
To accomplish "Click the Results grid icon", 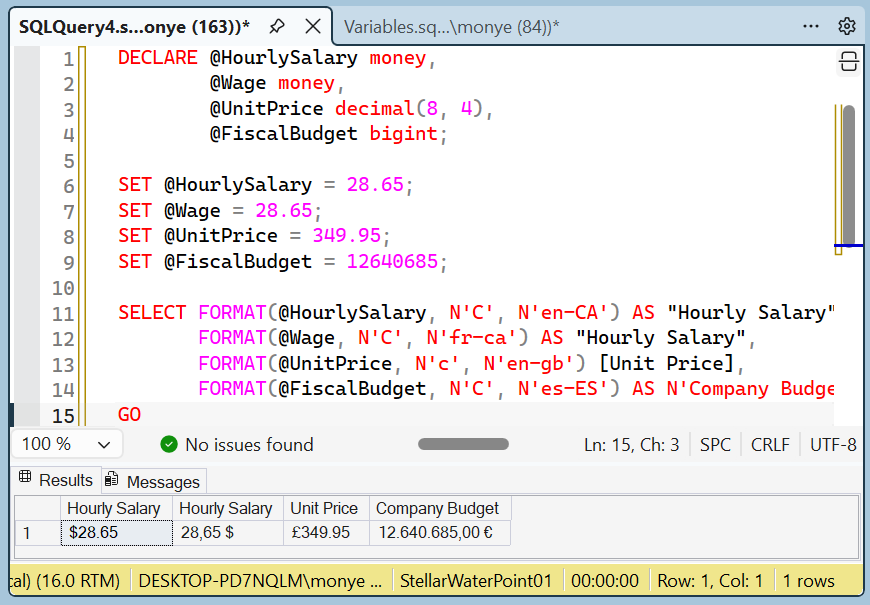I will pos(25,476).
